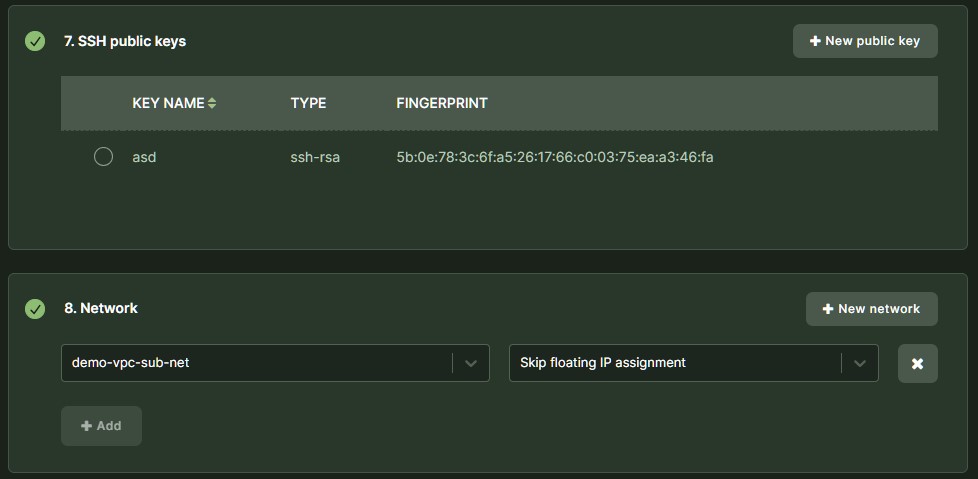978x479 pixels.
Task: Click the chevron arrow of the network selector
Action: [x=471, y=364]
